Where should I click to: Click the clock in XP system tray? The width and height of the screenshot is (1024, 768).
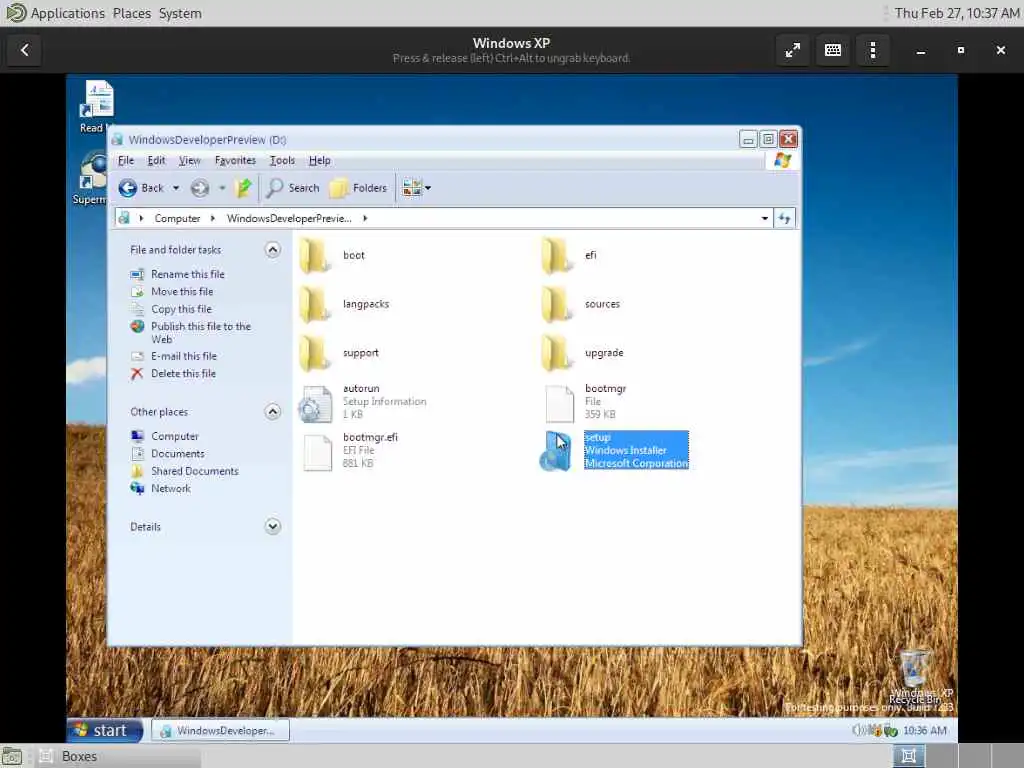coord(925,731)
